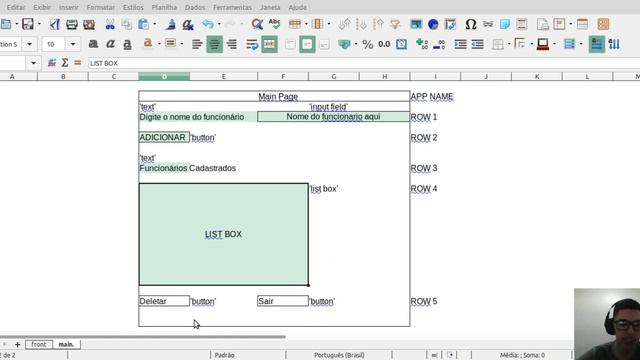Toggle print preview
This screenshot has width=640, height=360.
pyautogui.click(x=89, y=24)
